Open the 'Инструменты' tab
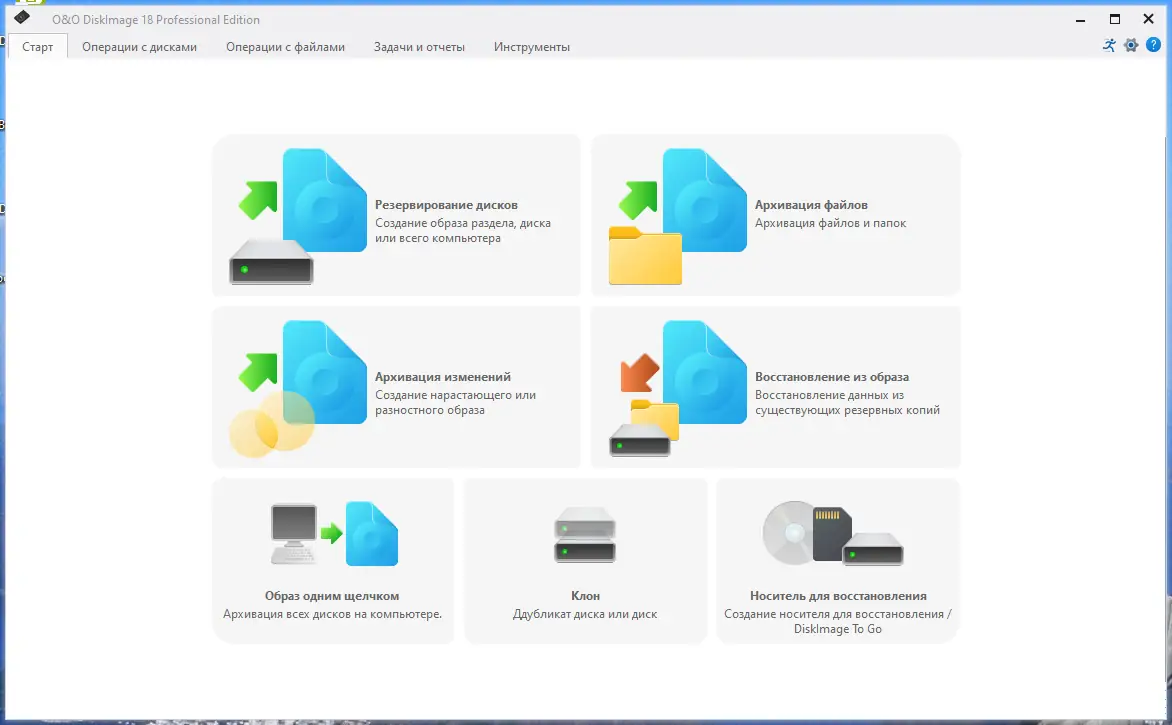 click(x=531, y=46)
